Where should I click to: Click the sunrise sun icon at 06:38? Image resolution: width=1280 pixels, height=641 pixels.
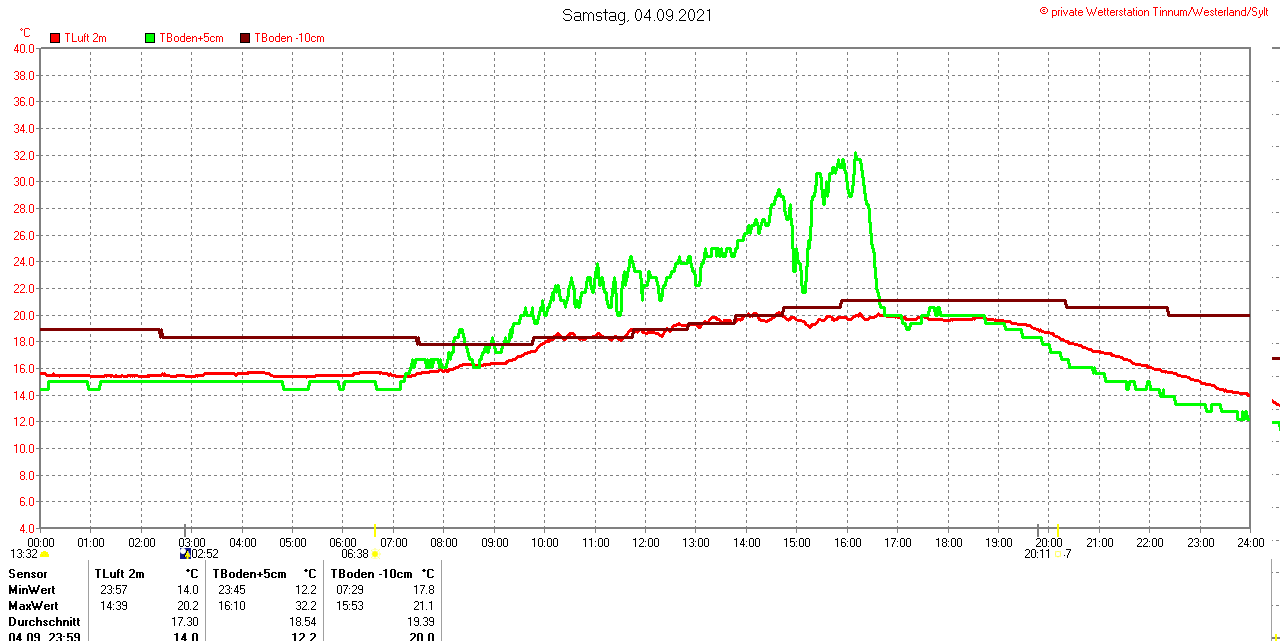point(375,554)
